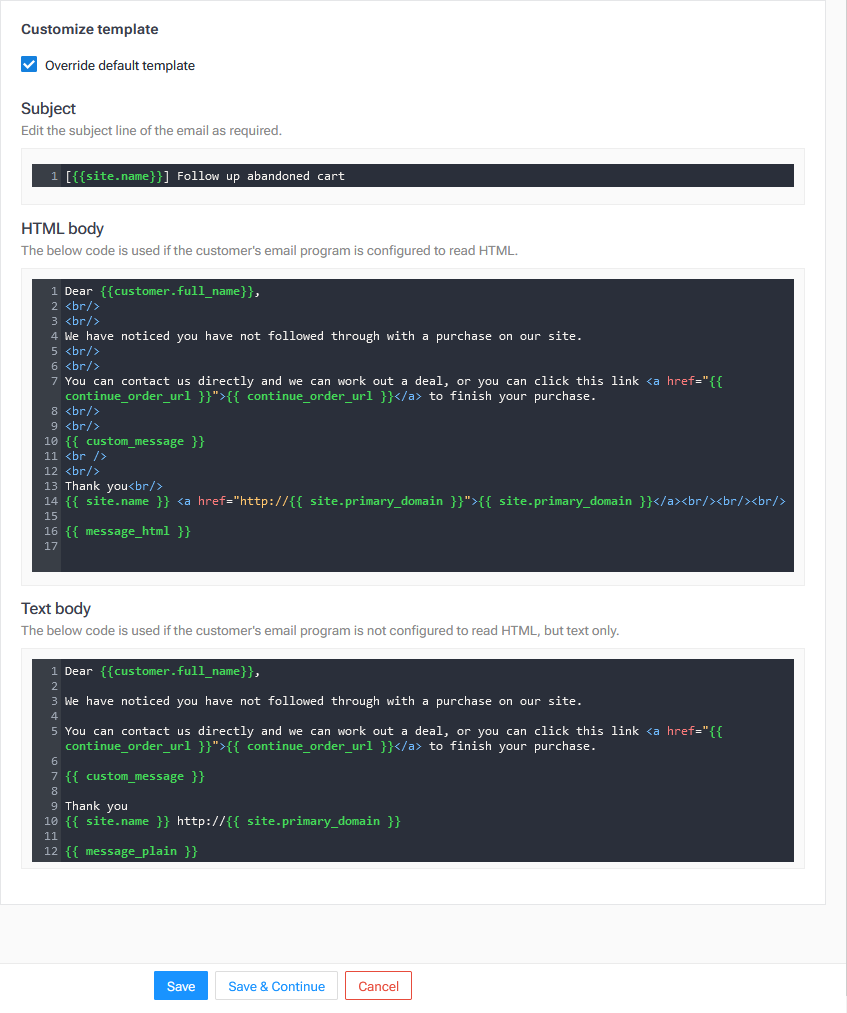Click the site.name variable in the Subject
This screenshot has height=1013, width=847.
[117, 176]
